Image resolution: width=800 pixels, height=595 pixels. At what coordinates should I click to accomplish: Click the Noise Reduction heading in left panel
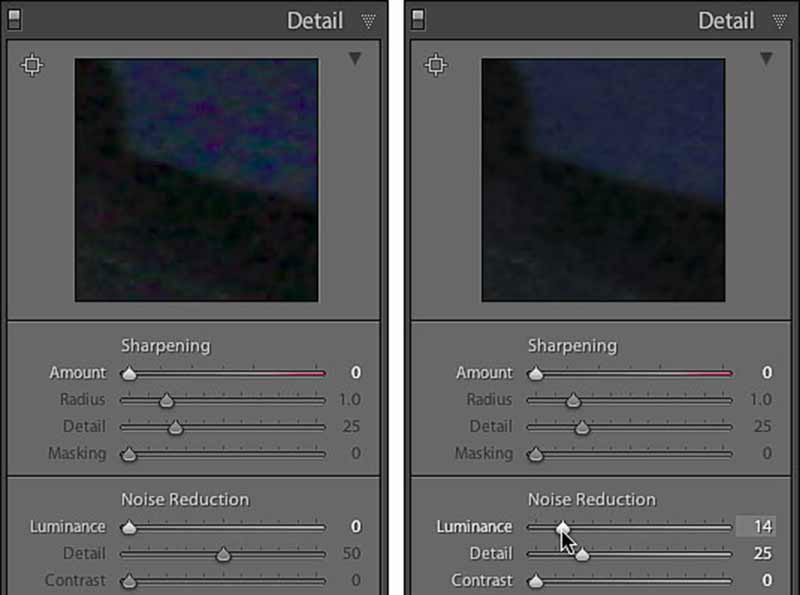pos(184,499)
